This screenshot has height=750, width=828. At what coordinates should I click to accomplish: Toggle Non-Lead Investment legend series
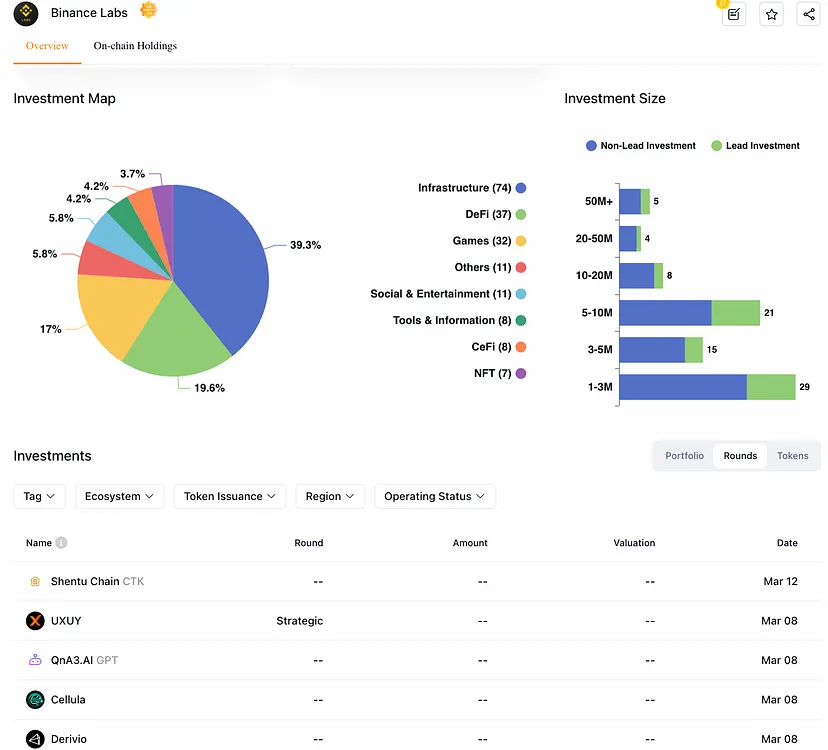click(x=641, y=146)
